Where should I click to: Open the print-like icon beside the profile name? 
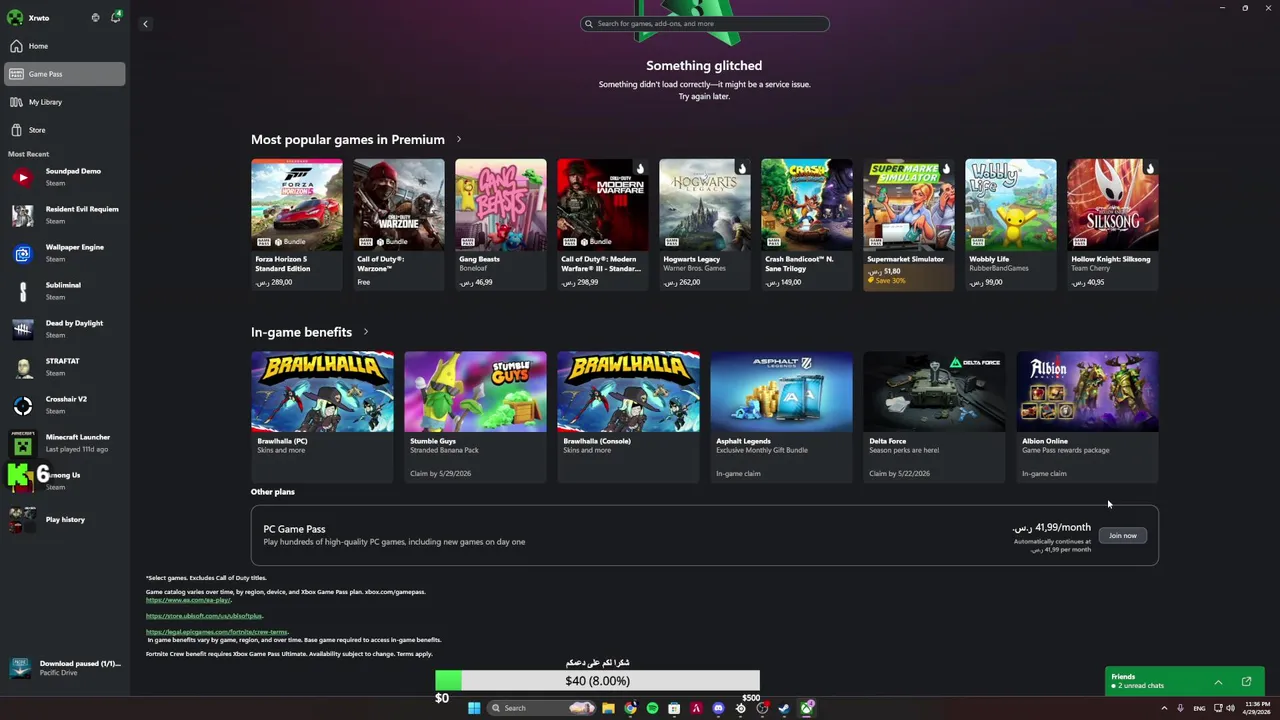coord(96,17)
